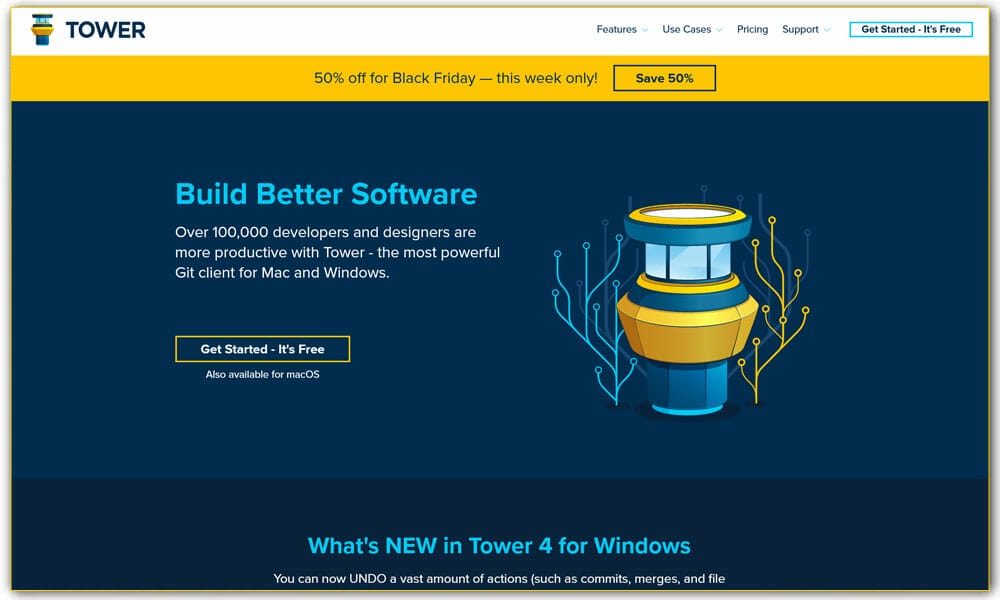Click the control tower illustration's glass windows
The image size is (1000, 600).
(687, 260)
